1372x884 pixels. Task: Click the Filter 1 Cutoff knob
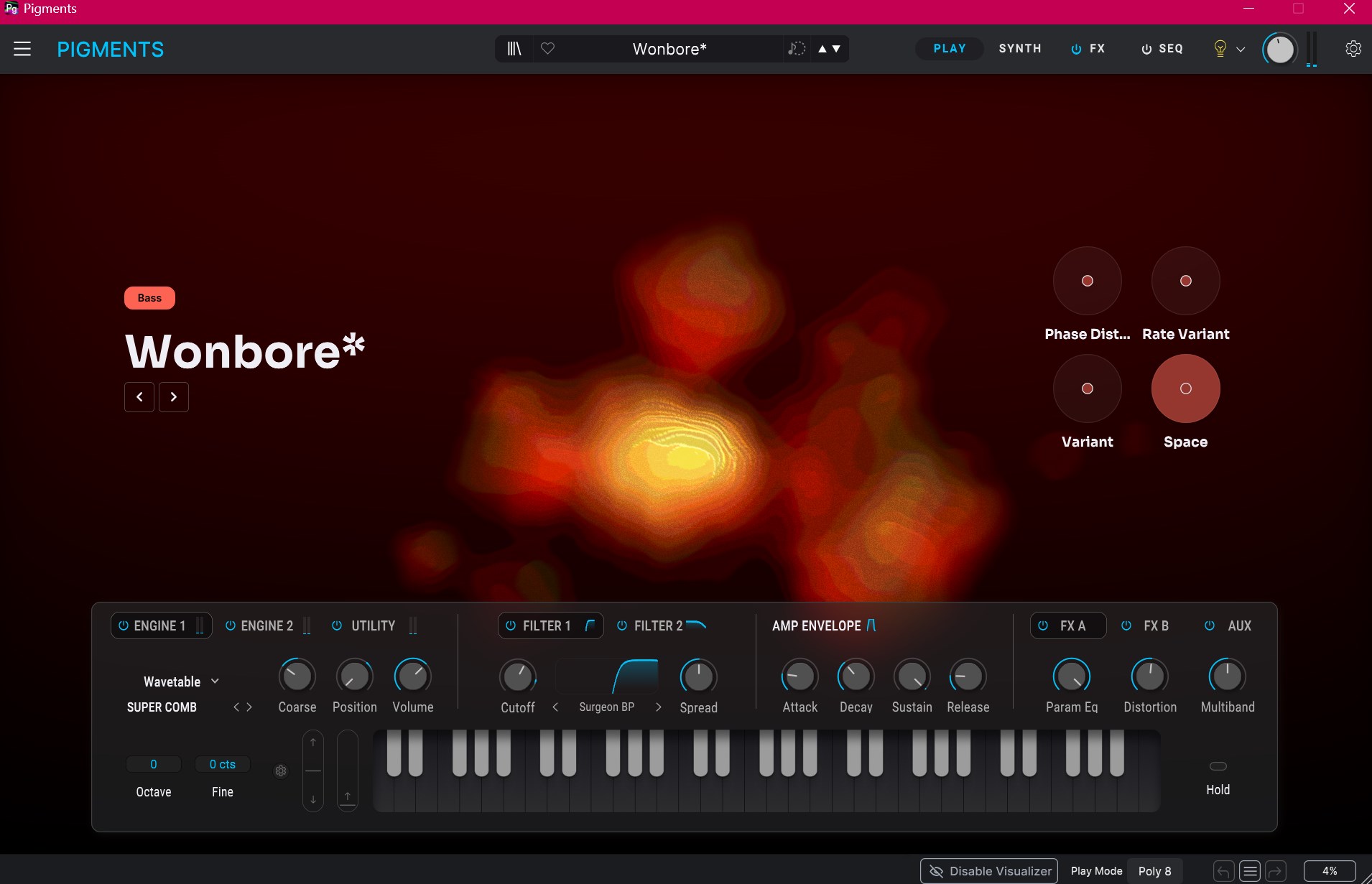click(517, 676)
